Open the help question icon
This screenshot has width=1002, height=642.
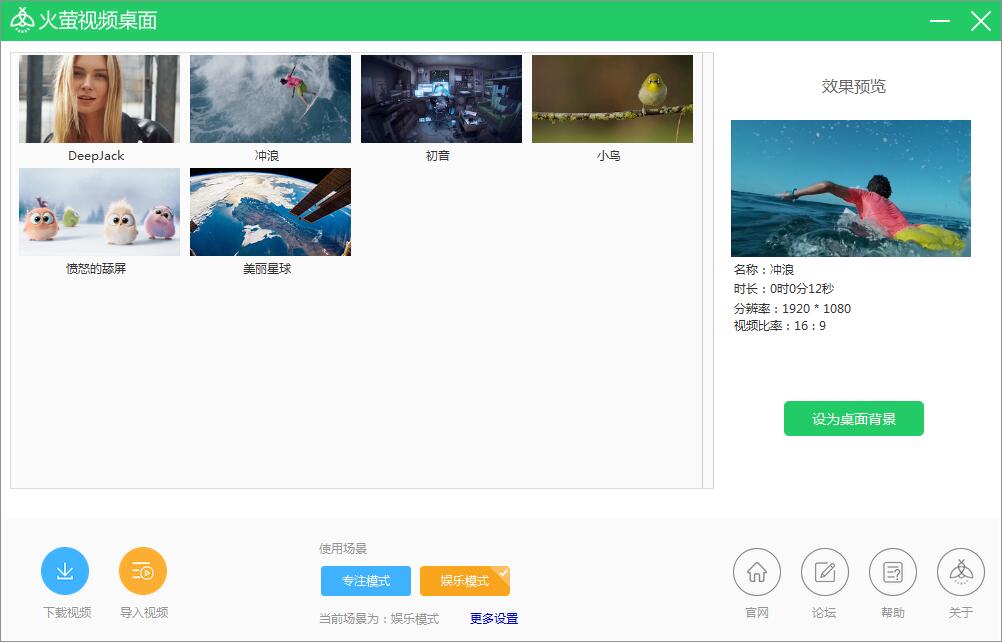(893, 572)
